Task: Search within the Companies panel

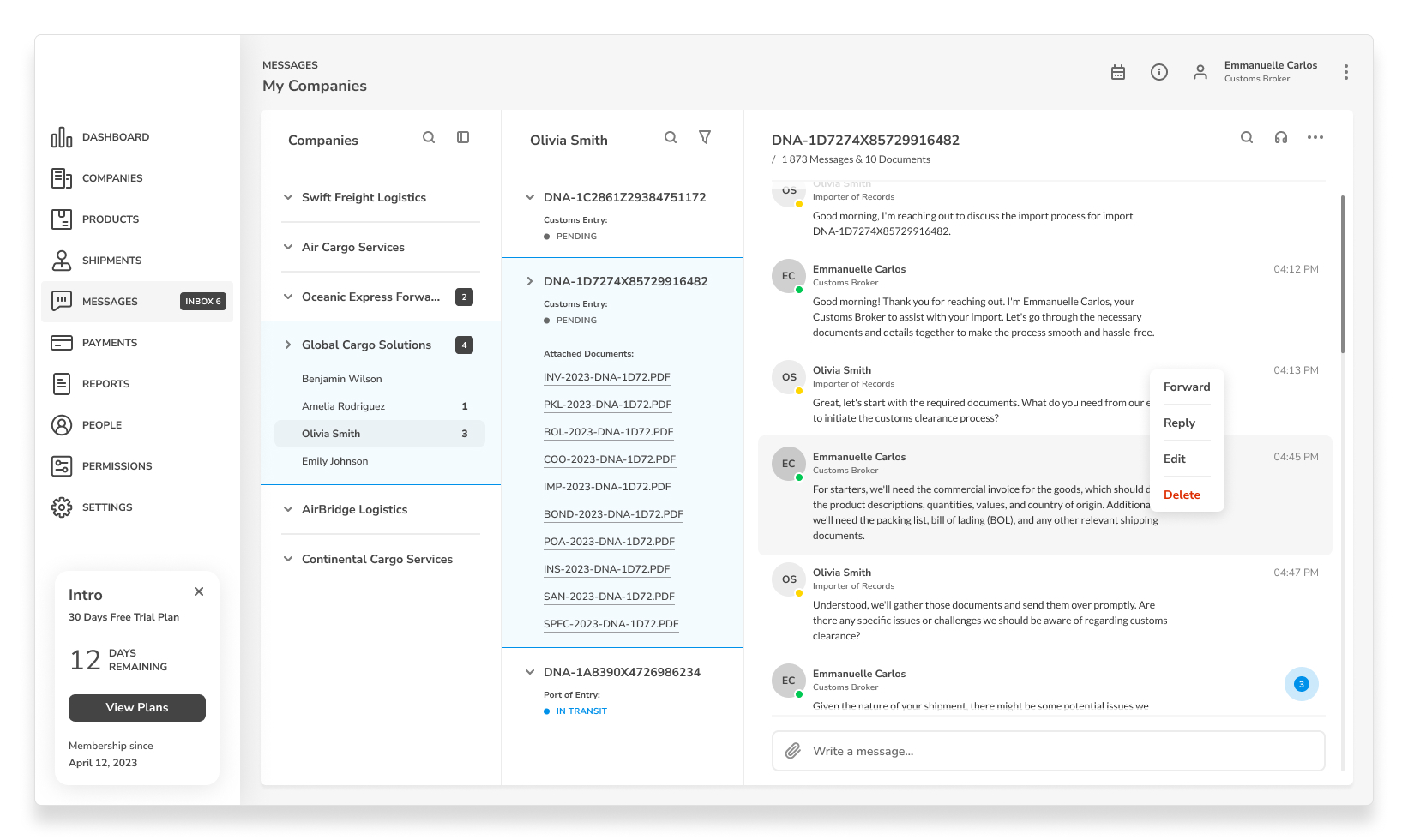Action: tap(429, 137)
